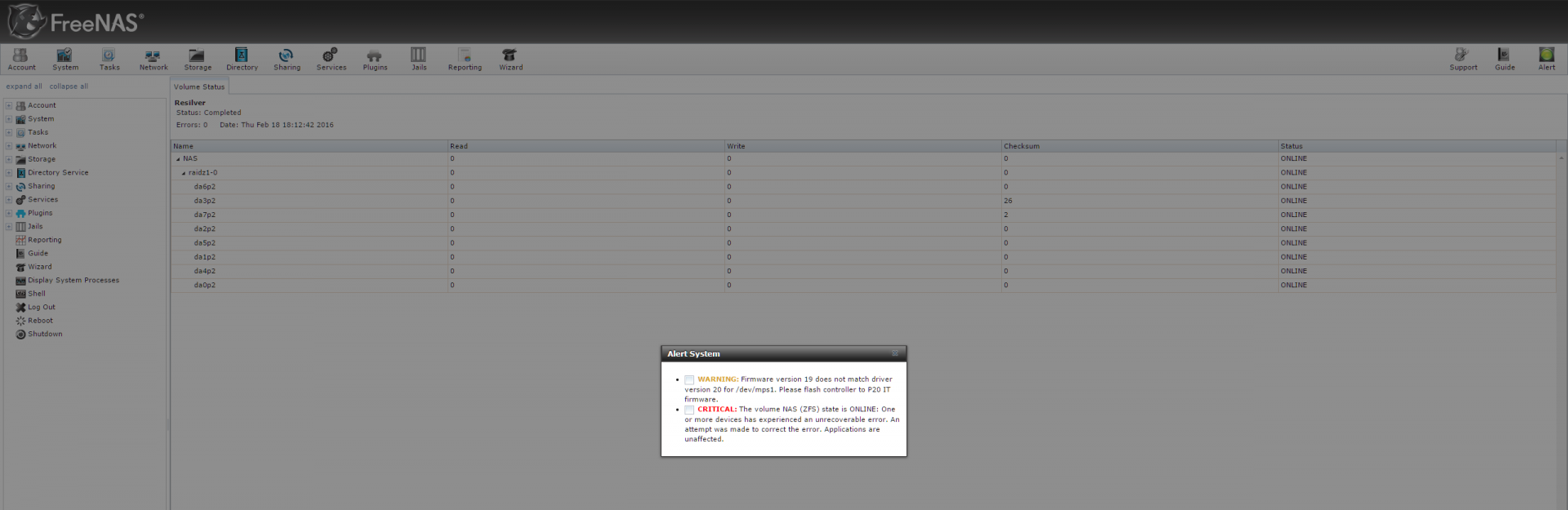
Task: Tick the CRITICAL volume alert checkbox
Action: click(x=689, y=410)
